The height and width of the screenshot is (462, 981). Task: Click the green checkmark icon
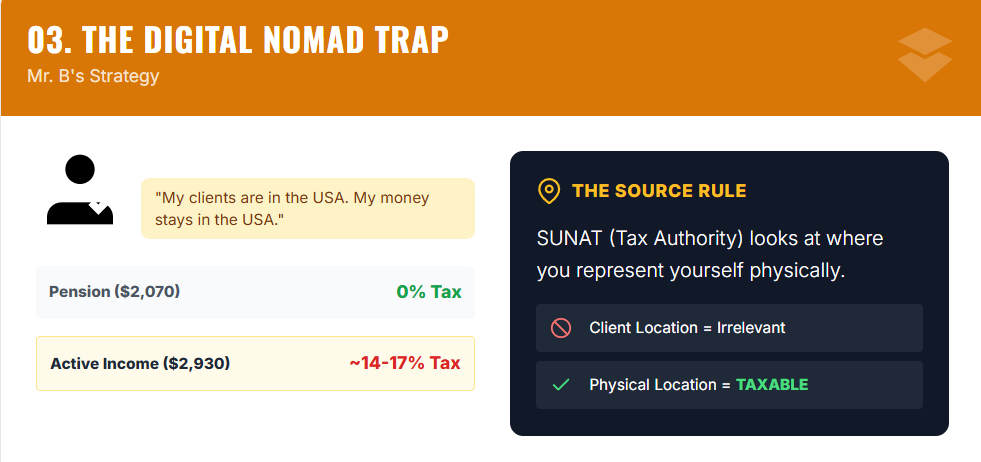click(561, 385)
